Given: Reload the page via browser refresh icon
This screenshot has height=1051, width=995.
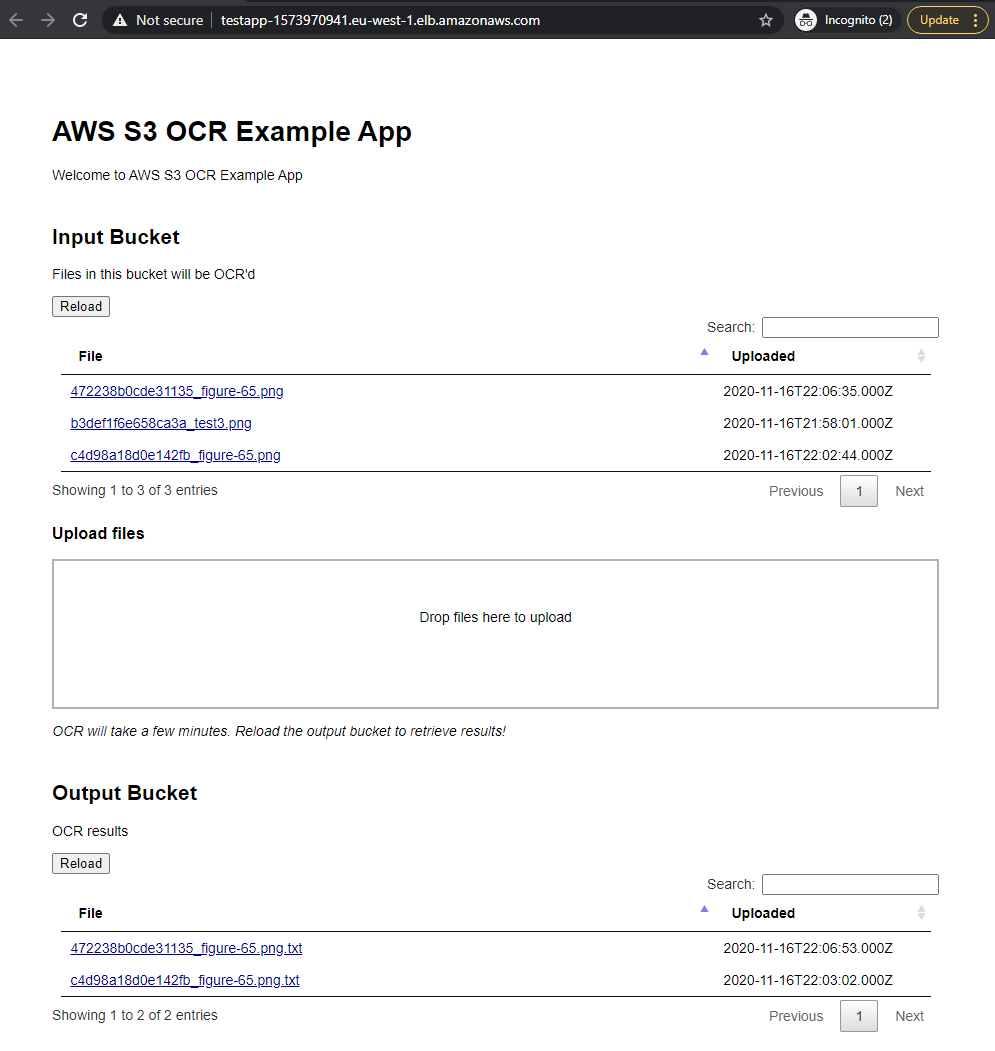Looking at the screenshot, I should [80, 20].
